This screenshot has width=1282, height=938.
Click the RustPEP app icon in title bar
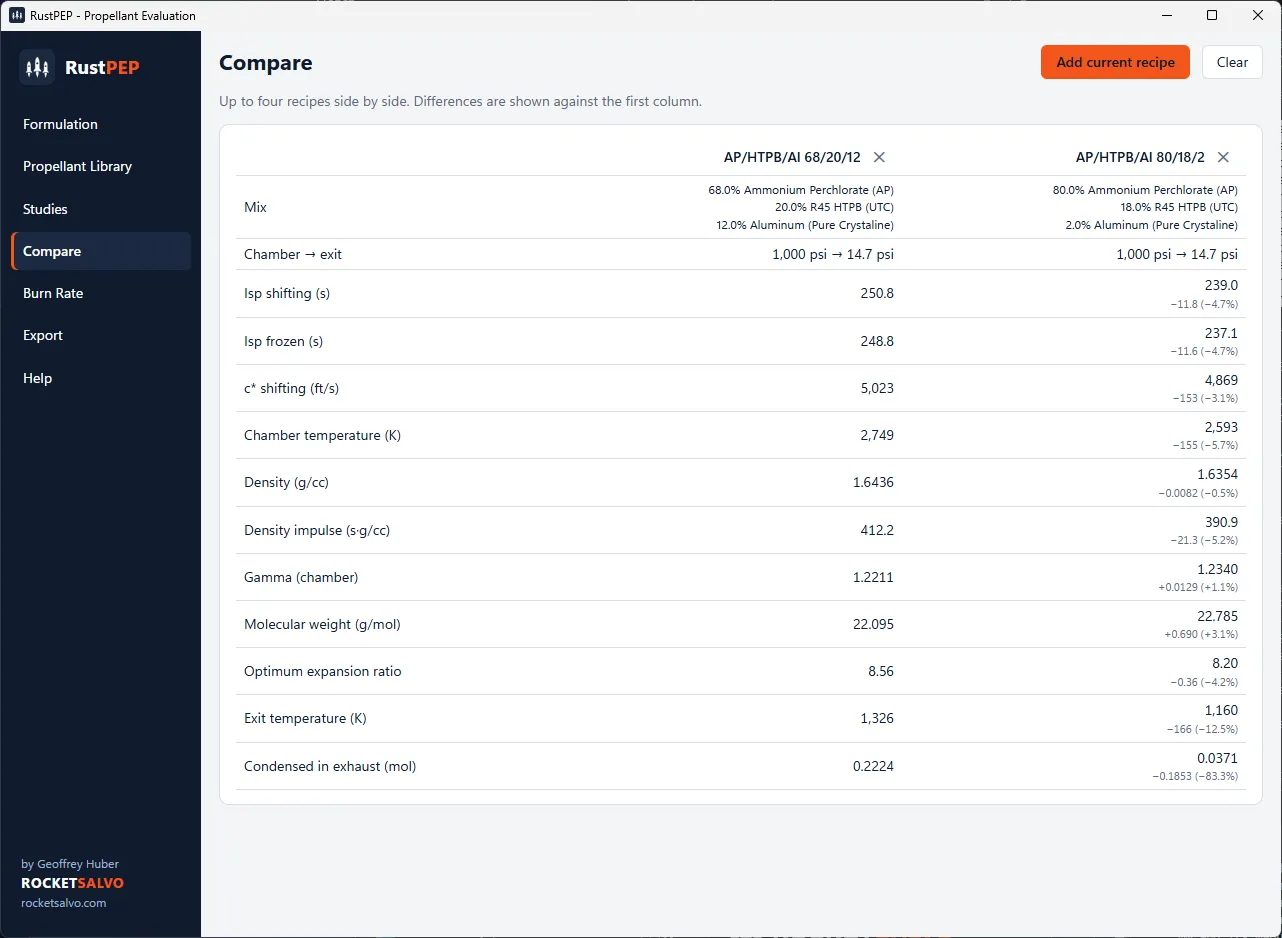pos(17,16)
